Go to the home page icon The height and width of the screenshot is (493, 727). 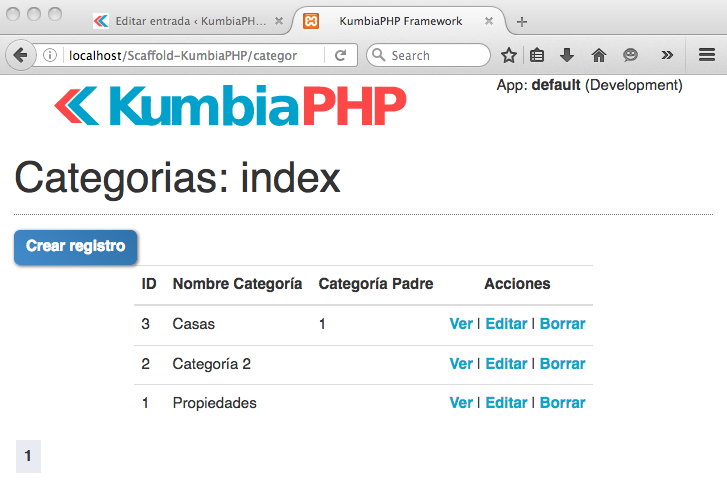coord(599,56)
